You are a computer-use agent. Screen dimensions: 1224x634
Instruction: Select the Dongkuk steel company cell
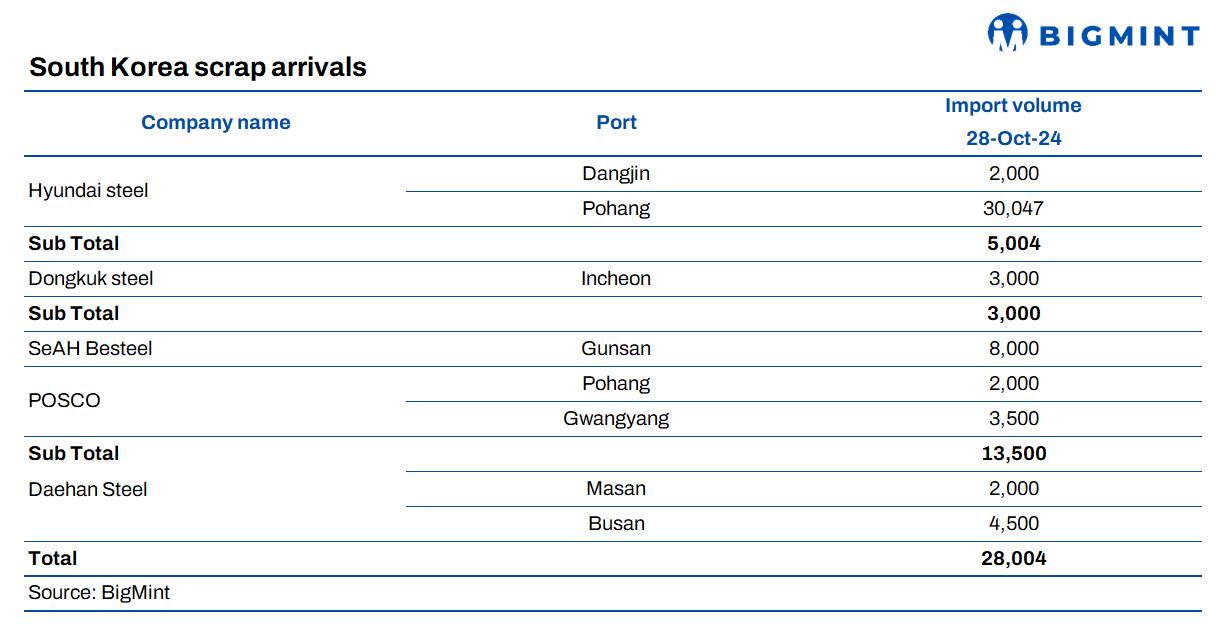[x=91, y=278]
